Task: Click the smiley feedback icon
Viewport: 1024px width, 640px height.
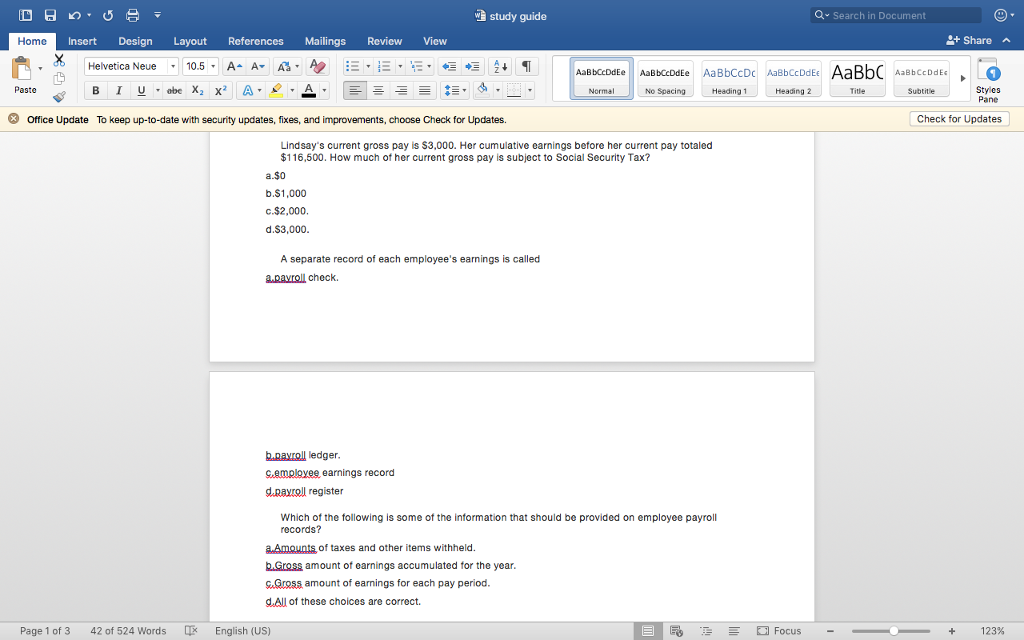Action: point(1000,15)
